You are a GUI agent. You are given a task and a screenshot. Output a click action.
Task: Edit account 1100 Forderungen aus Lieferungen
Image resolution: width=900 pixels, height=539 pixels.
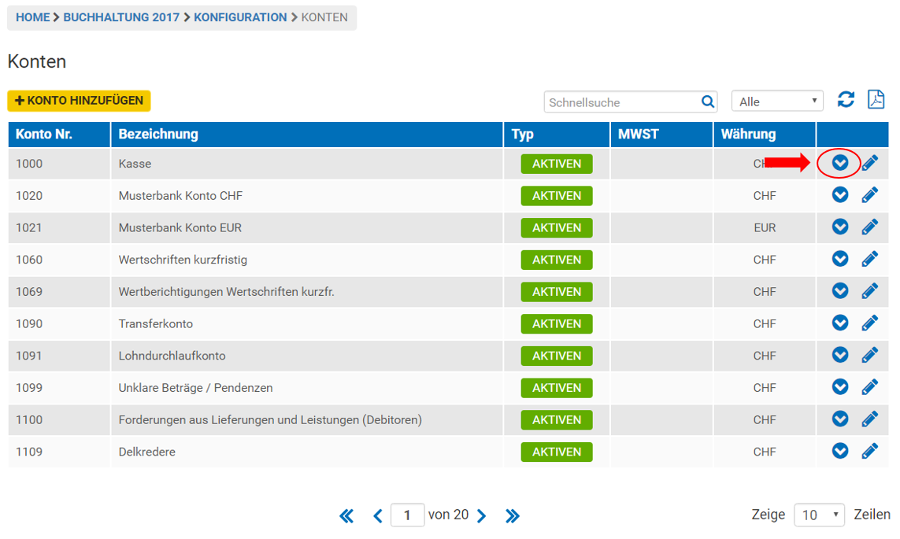870,419
